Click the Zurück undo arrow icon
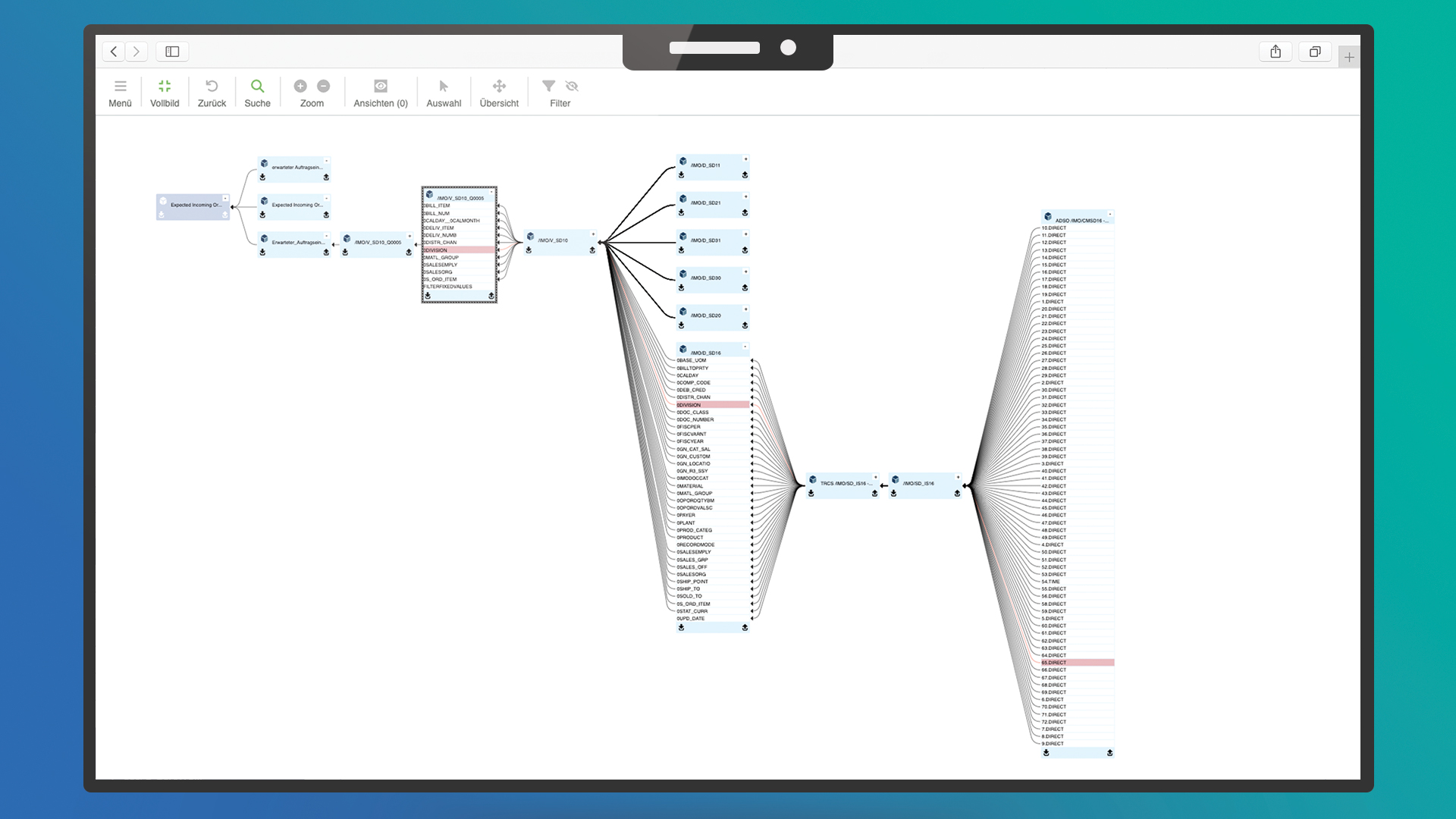 coord(212,86)
